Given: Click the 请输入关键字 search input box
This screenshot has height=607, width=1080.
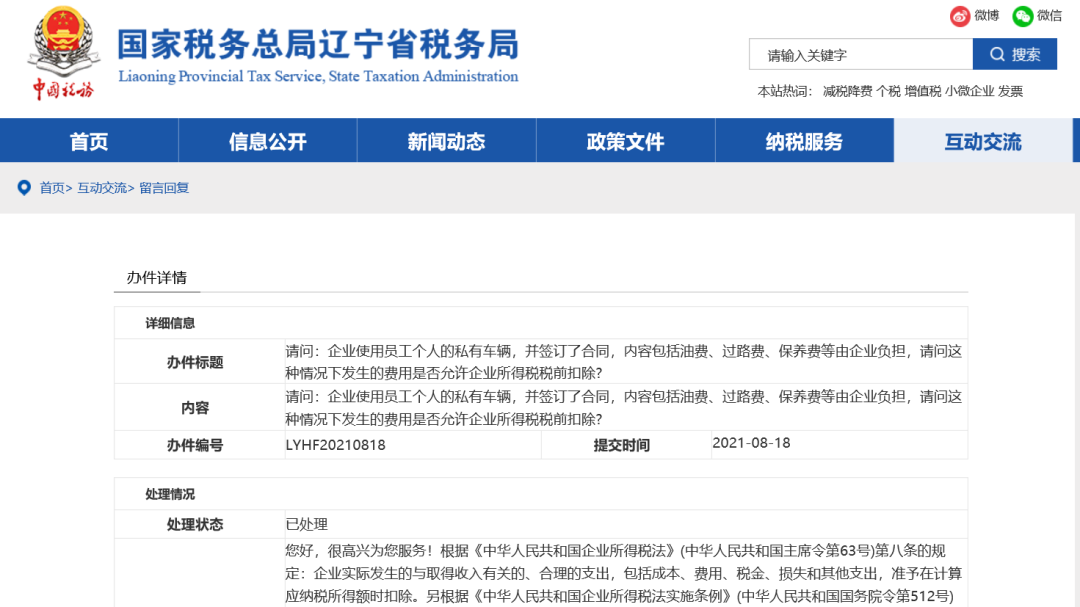Looking at the screenshot, I should (x=860, y=53).
